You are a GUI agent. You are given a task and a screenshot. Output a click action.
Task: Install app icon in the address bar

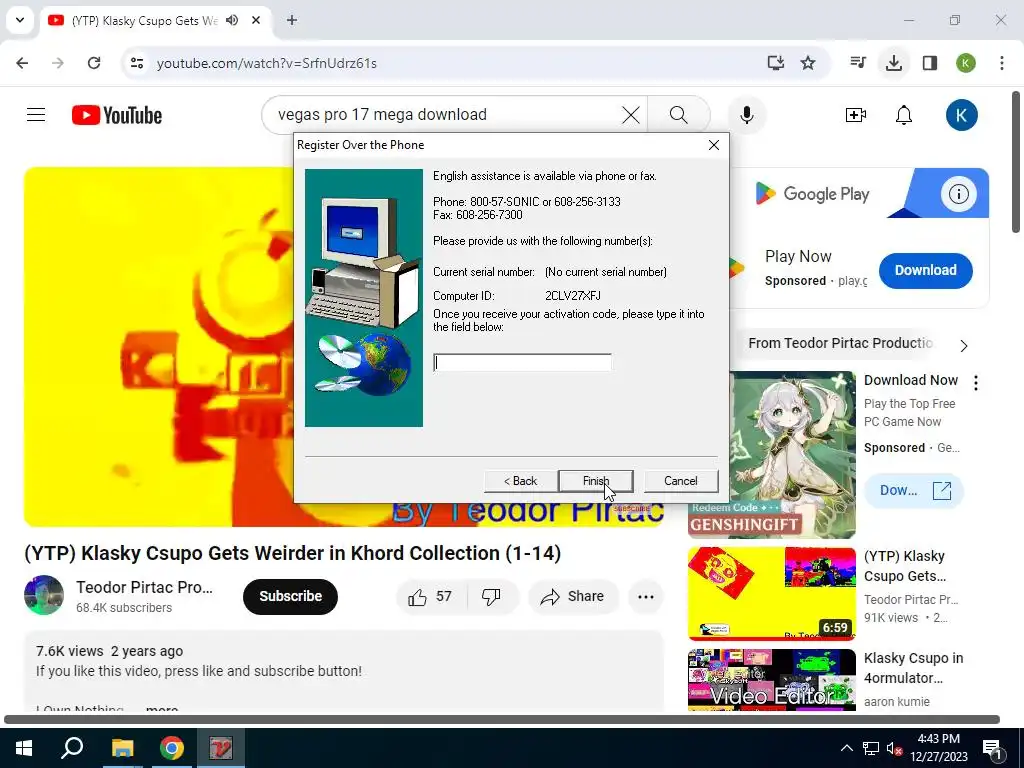775,63
